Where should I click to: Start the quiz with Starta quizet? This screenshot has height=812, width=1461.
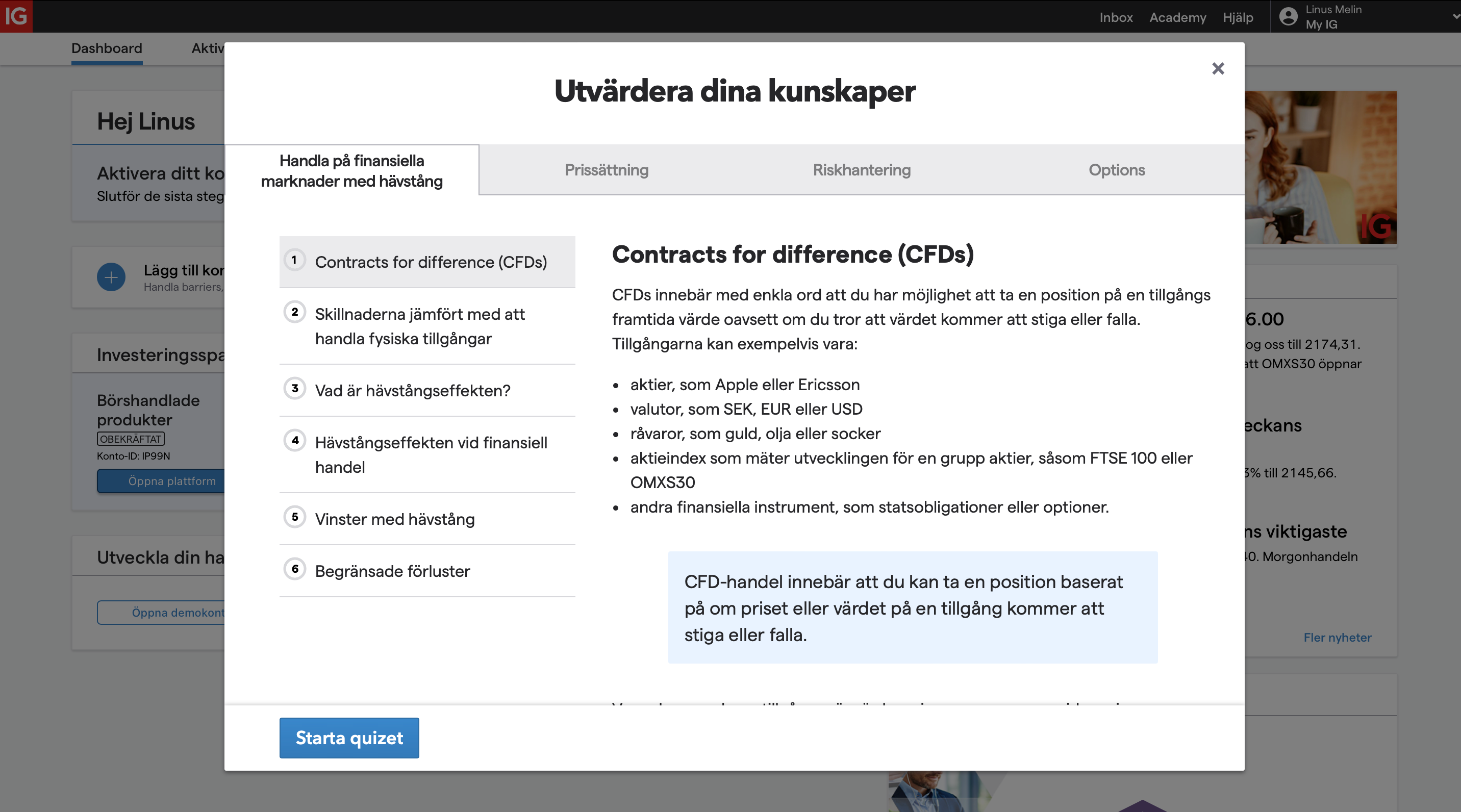(349, 738)
